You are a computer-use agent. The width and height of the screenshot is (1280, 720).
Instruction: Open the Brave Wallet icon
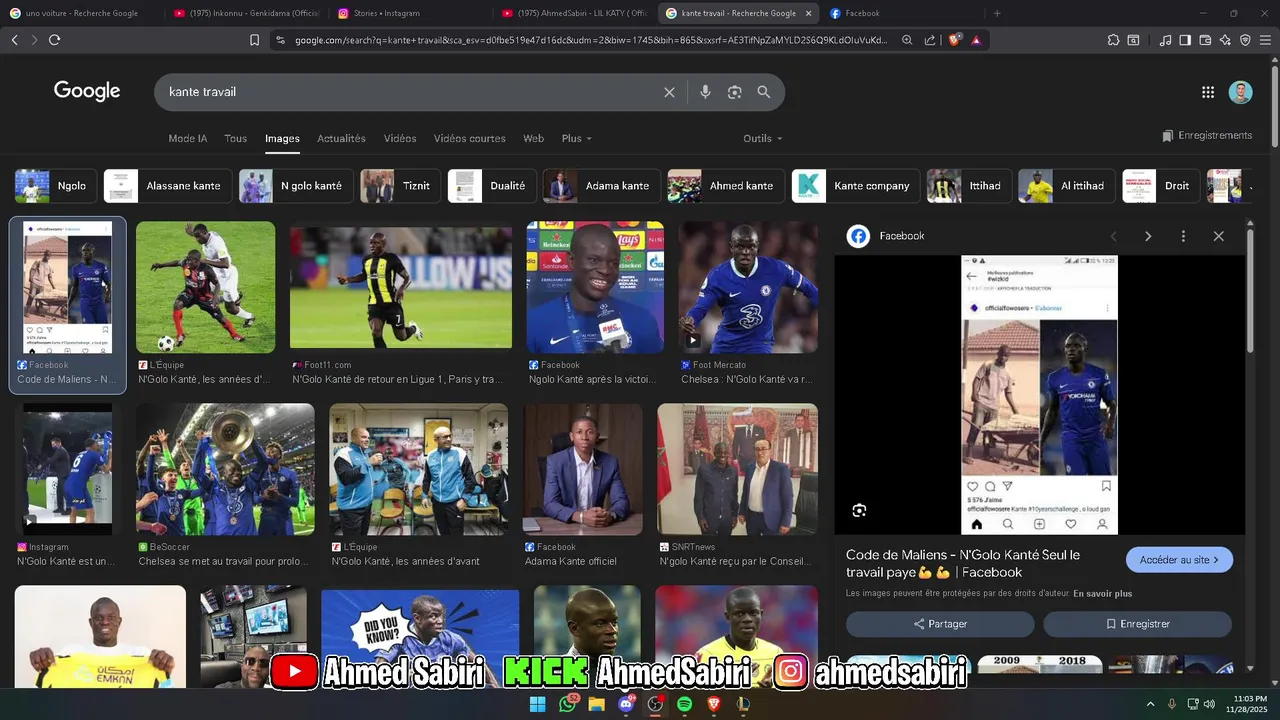[1205, 40]
